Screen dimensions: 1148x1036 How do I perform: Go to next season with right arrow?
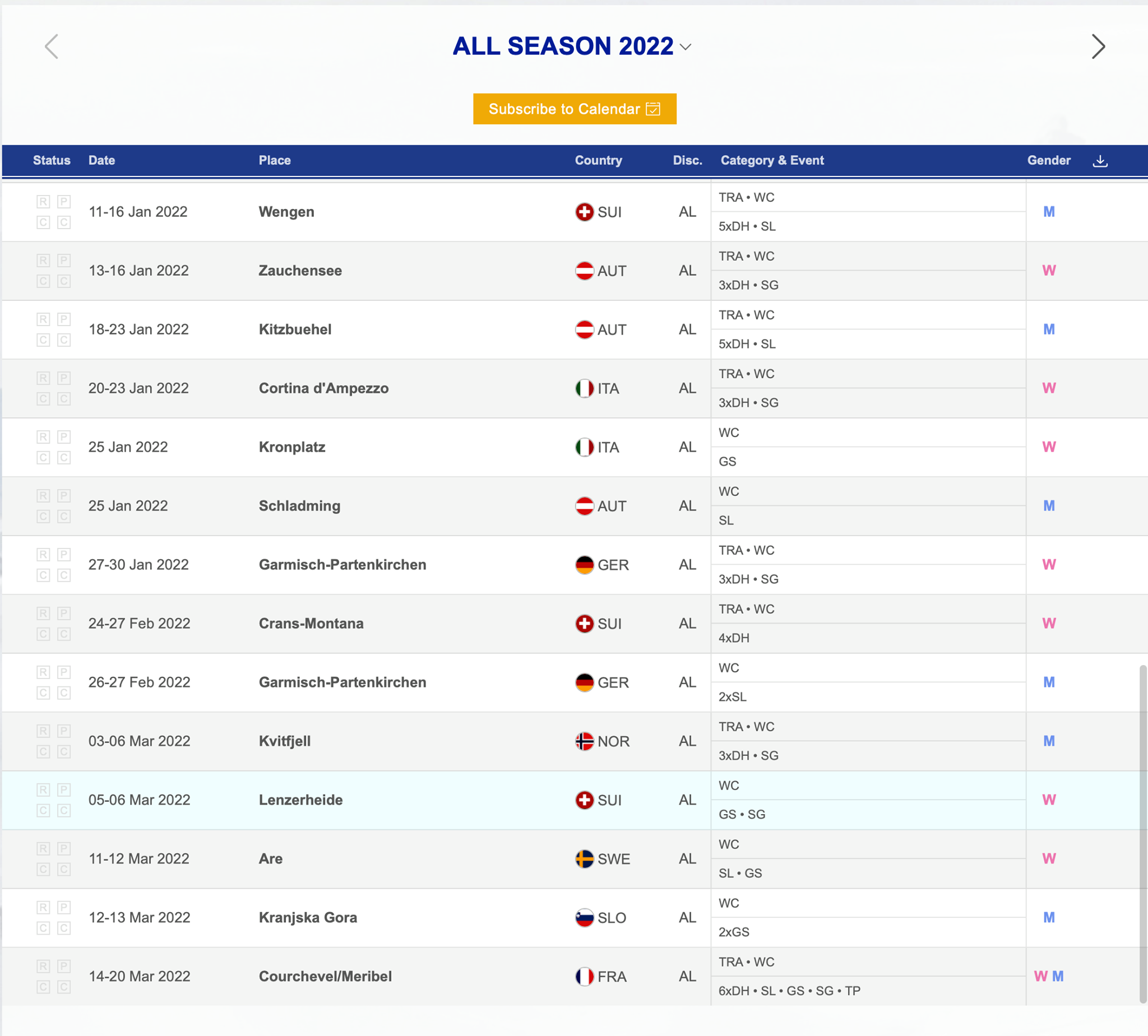coord(1098,47)
